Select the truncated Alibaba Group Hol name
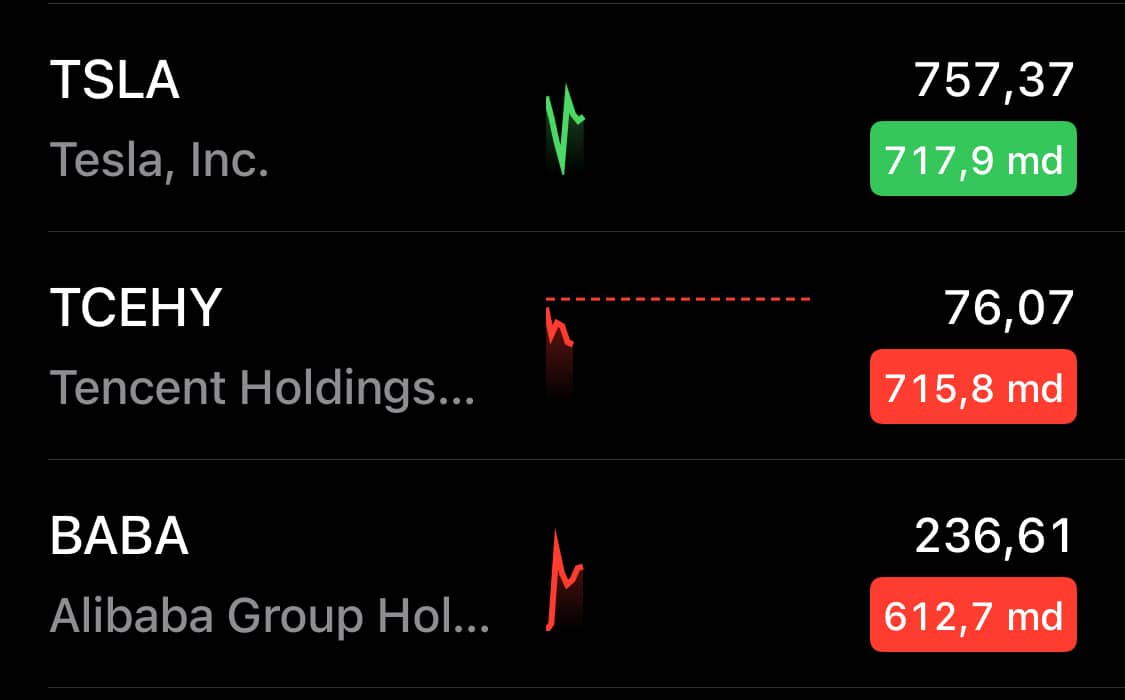This screenshot has height=700, width=1125. tap(270, 615)
